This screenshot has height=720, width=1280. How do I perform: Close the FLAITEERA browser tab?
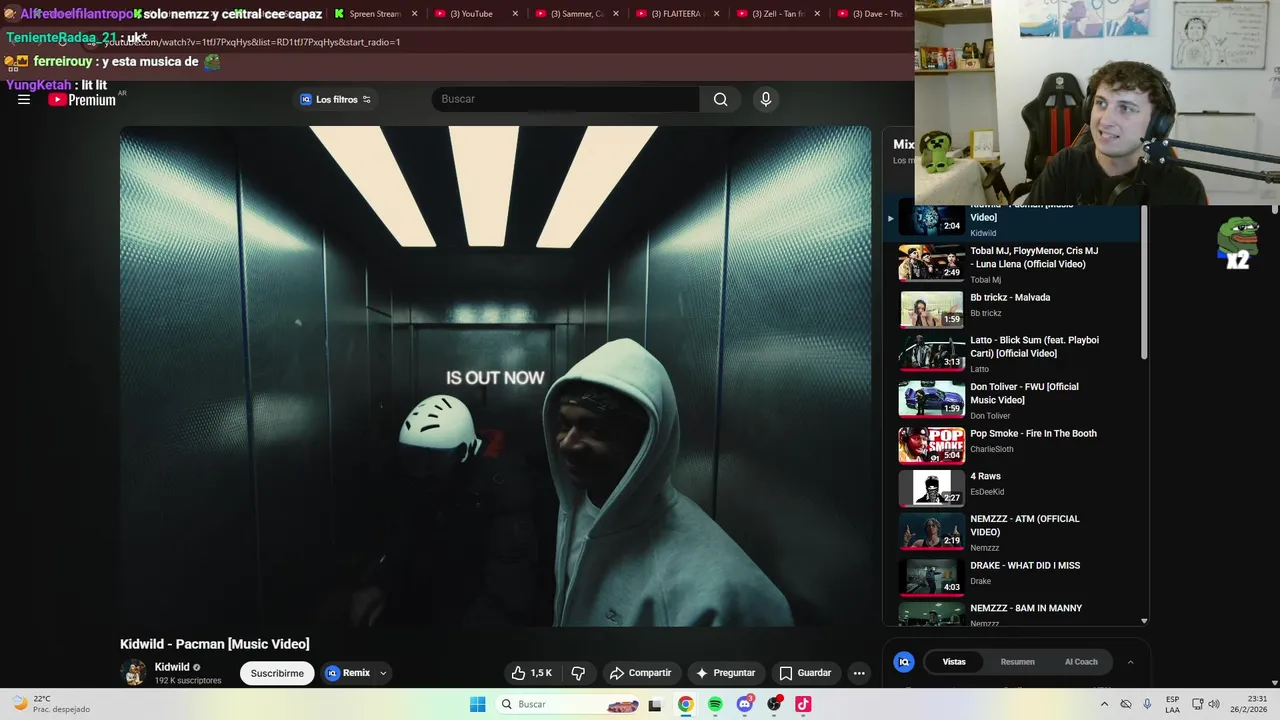click(716, 14)
